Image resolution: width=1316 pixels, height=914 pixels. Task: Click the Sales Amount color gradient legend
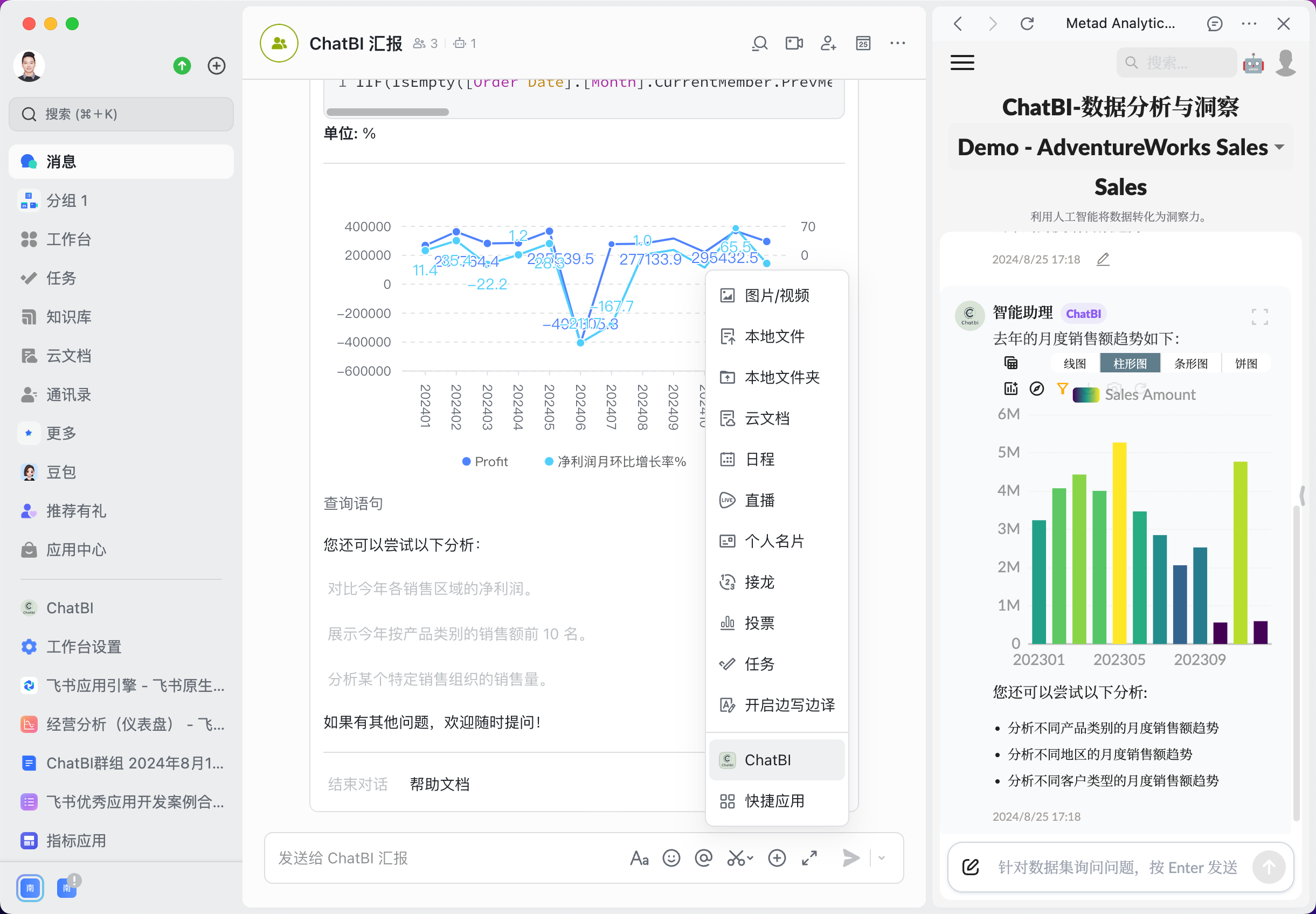pyautogui.click(x=1085, y=395)
